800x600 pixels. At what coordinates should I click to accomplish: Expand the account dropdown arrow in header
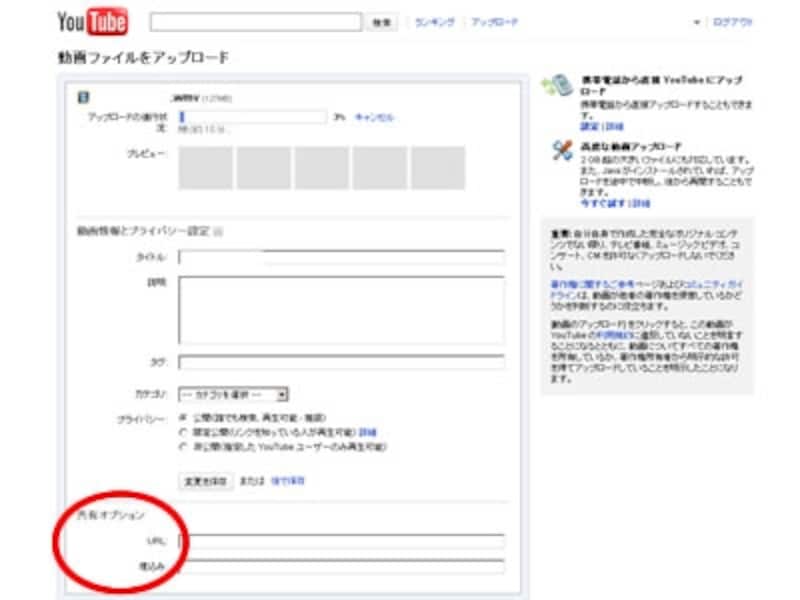696,22
